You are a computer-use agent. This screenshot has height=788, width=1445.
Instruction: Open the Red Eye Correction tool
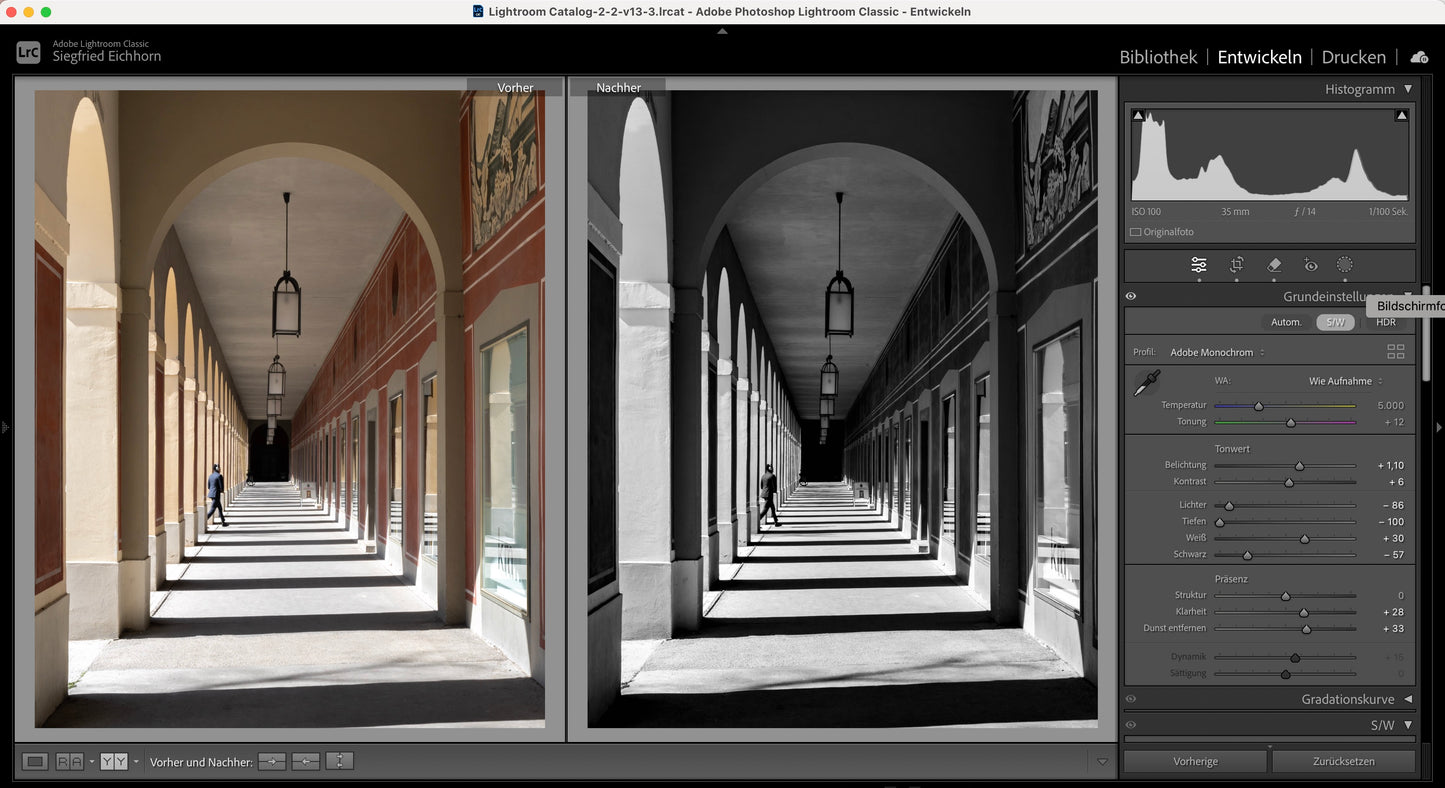click(x=1310, y=265)
